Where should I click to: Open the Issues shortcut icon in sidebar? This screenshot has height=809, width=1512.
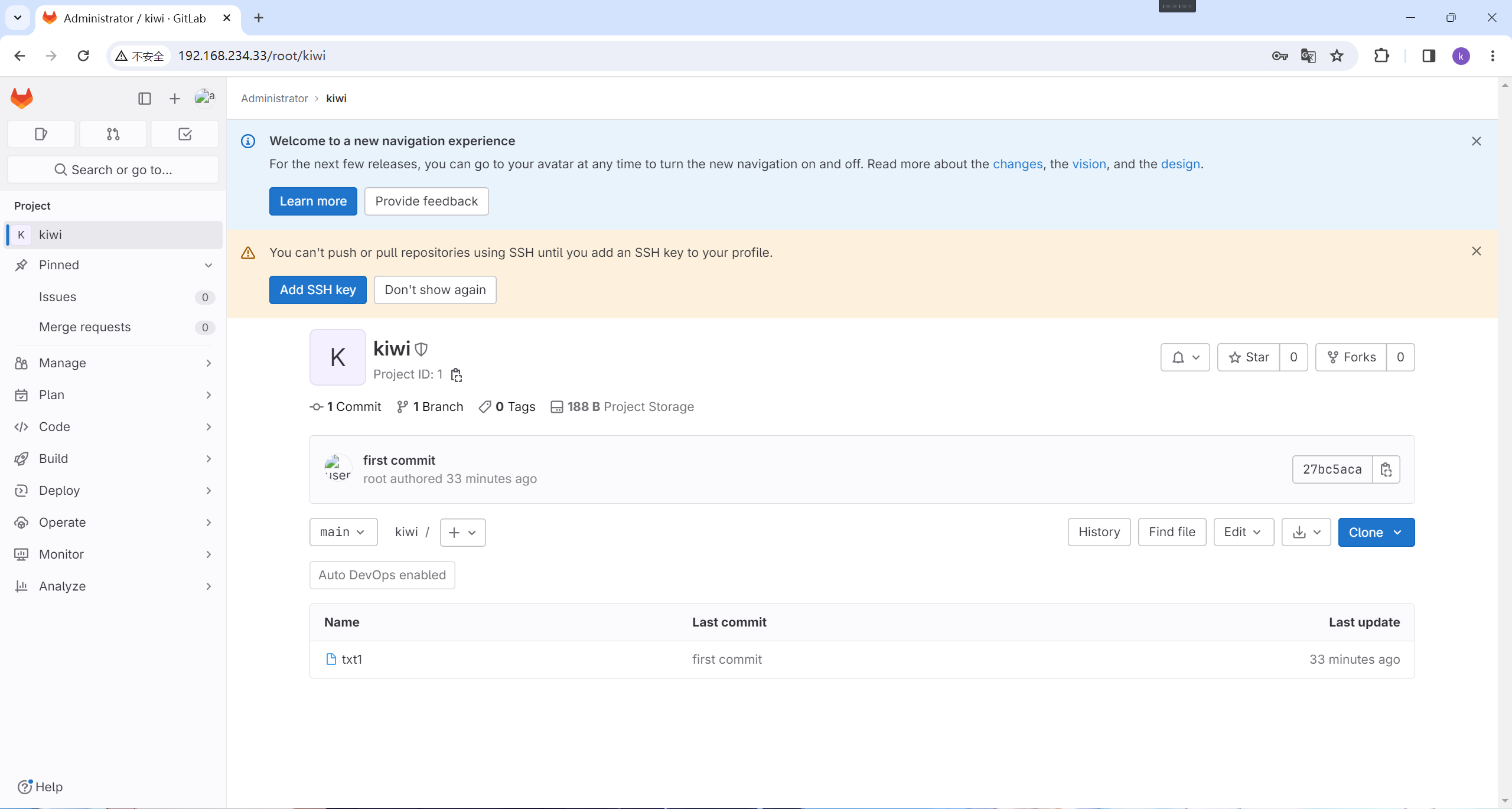[41, 134]
